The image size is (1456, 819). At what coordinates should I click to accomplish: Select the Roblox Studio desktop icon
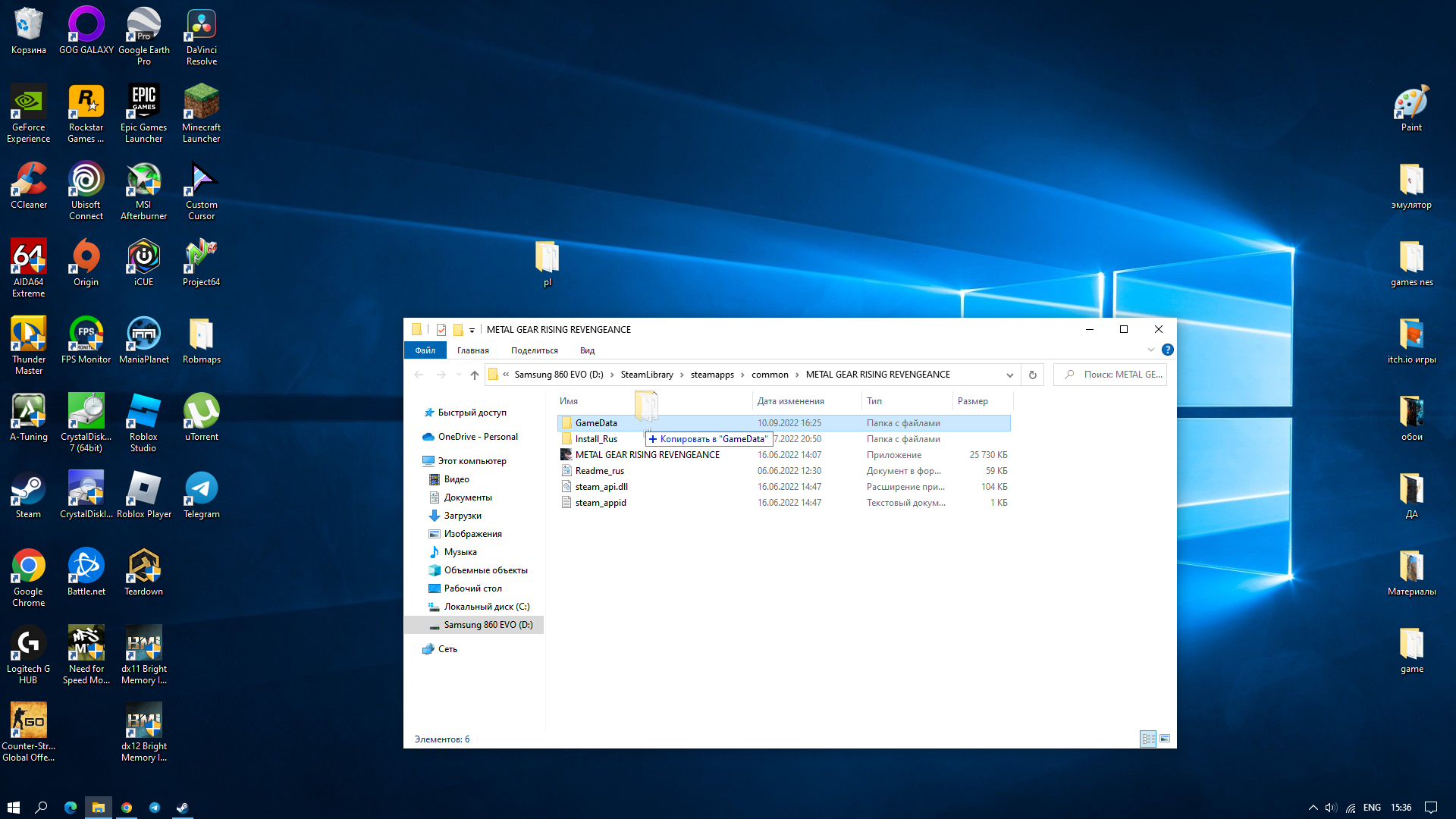point(144,423)
